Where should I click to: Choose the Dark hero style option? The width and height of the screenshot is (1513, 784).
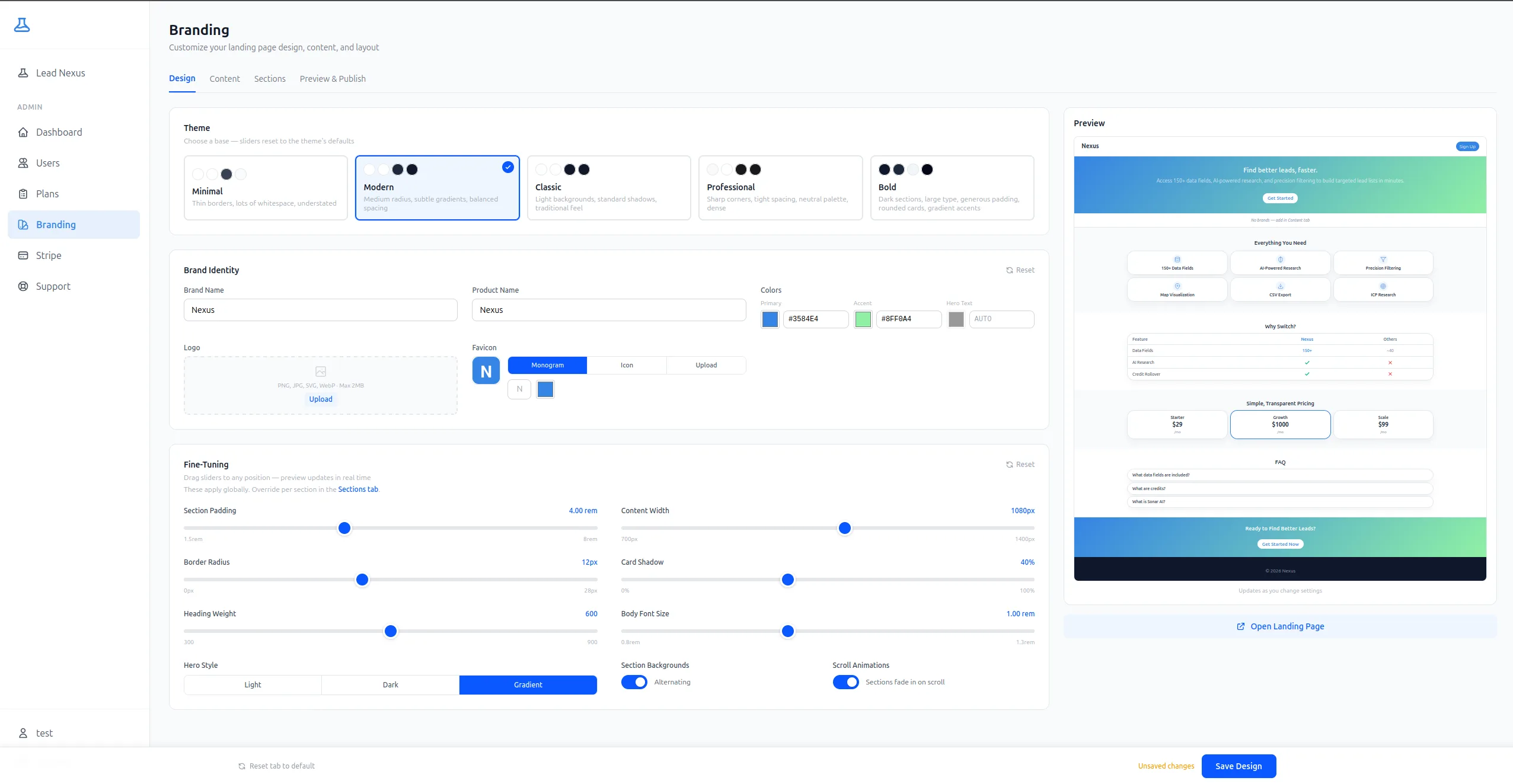point(390,684)
